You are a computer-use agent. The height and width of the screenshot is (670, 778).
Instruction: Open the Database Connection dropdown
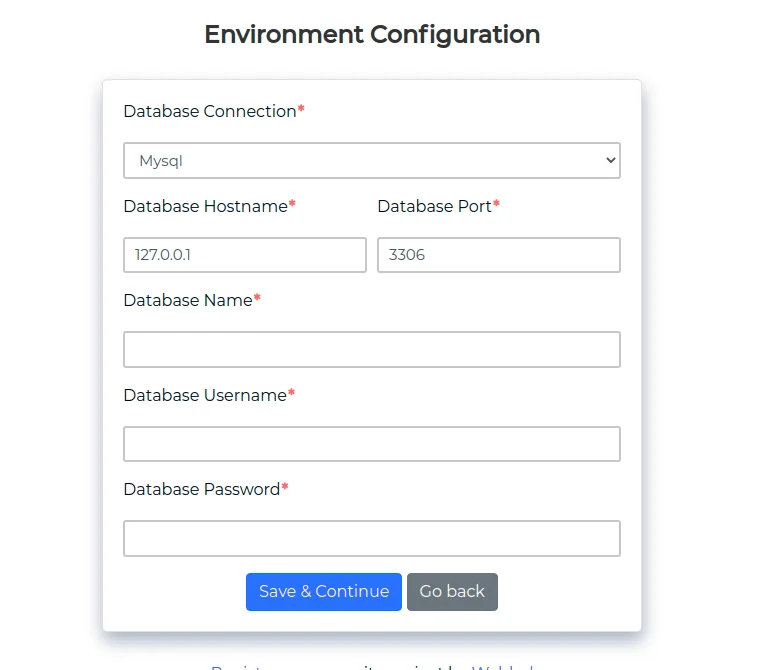coord(371,161)
